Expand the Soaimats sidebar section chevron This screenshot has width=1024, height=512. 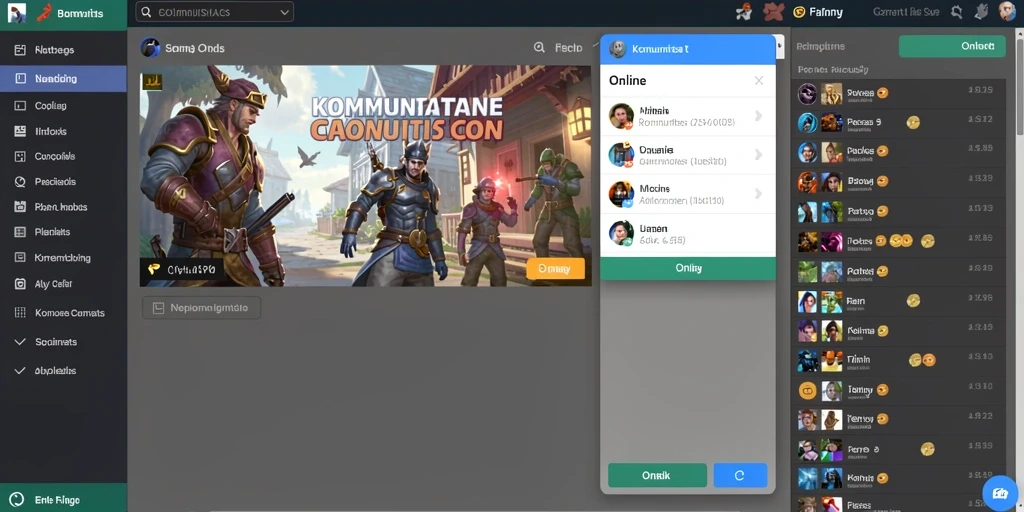coord(20,342)
